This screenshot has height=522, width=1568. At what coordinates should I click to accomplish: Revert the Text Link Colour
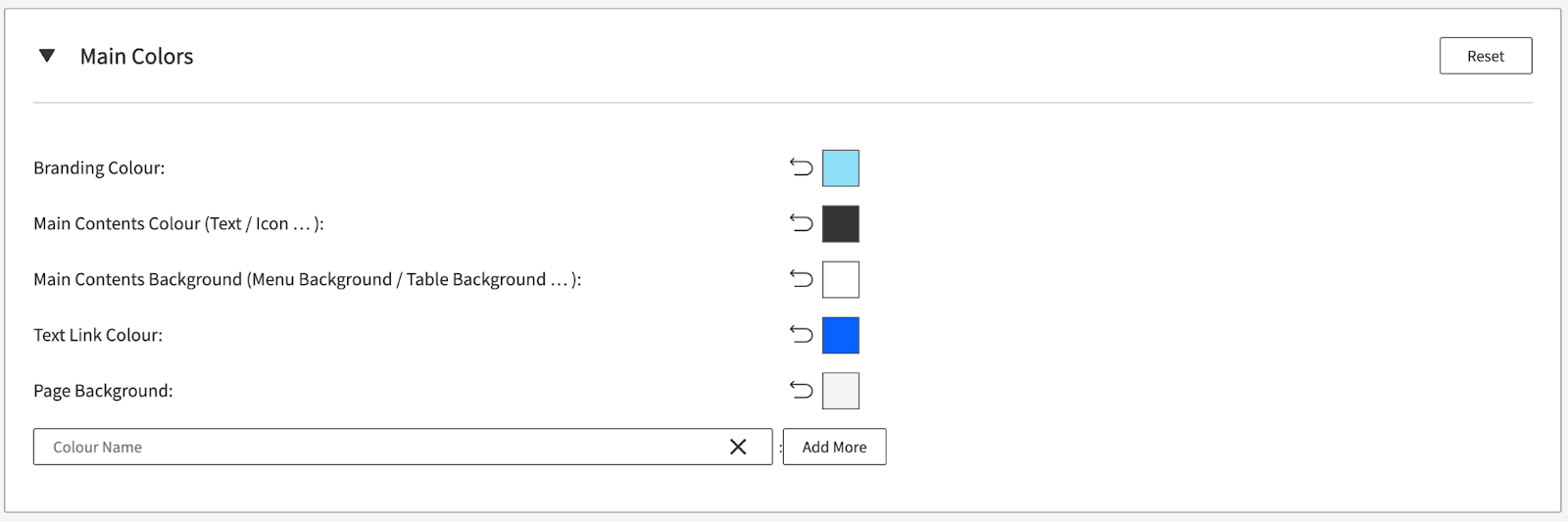pyautogui.click(x=802, y=336)
